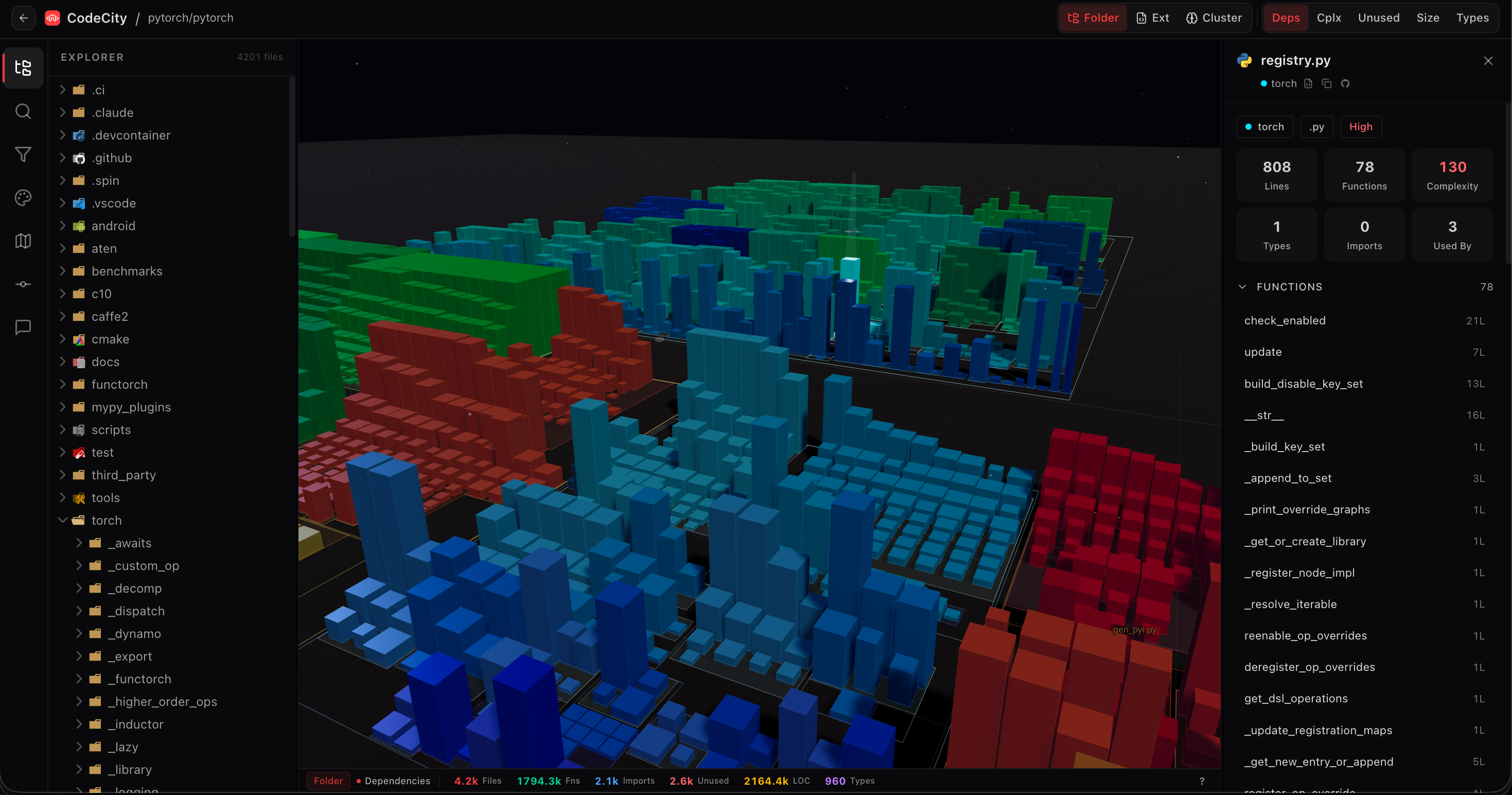The width and height of the screenshot is (1512, 795).
Task: Select check_enabled function entry
Action: [1285, 321]
